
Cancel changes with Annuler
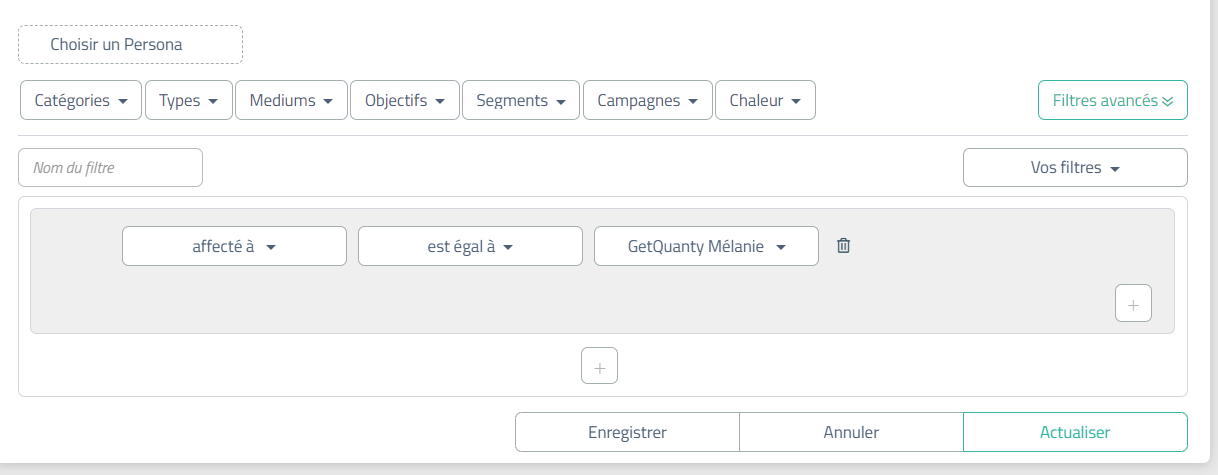click(851, 432)
